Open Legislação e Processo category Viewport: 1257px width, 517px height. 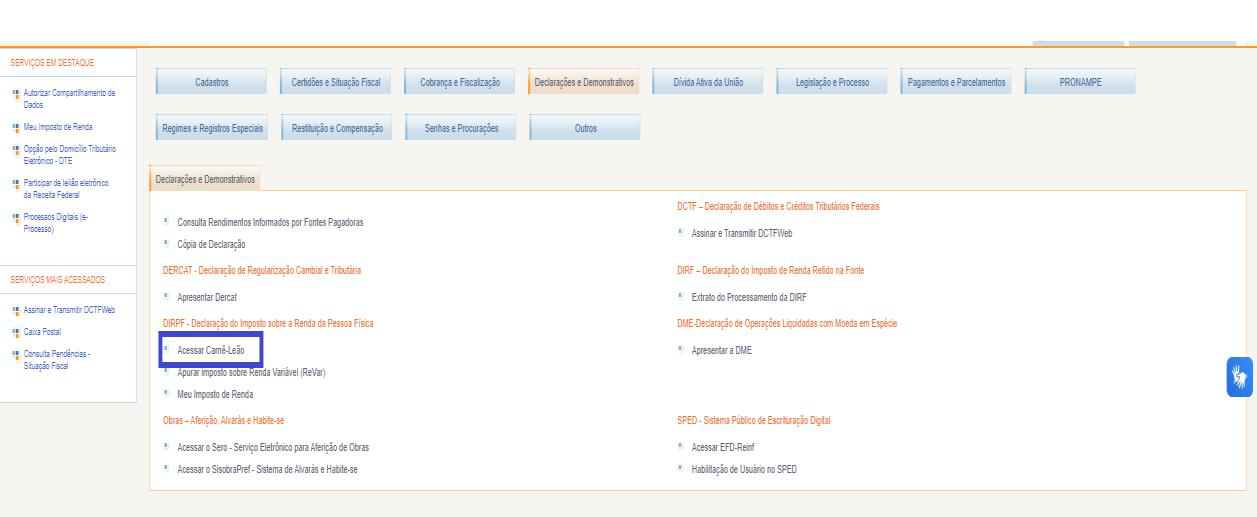832,82
